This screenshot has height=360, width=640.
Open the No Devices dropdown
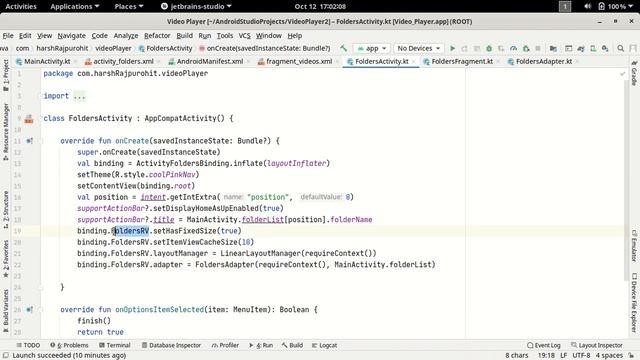click(418, 48)
